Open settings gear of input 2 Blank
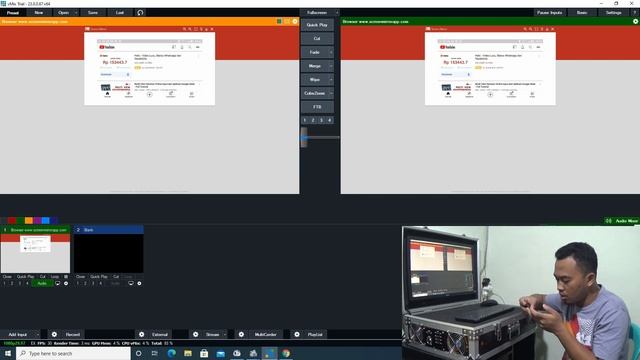 pos(139,283)
